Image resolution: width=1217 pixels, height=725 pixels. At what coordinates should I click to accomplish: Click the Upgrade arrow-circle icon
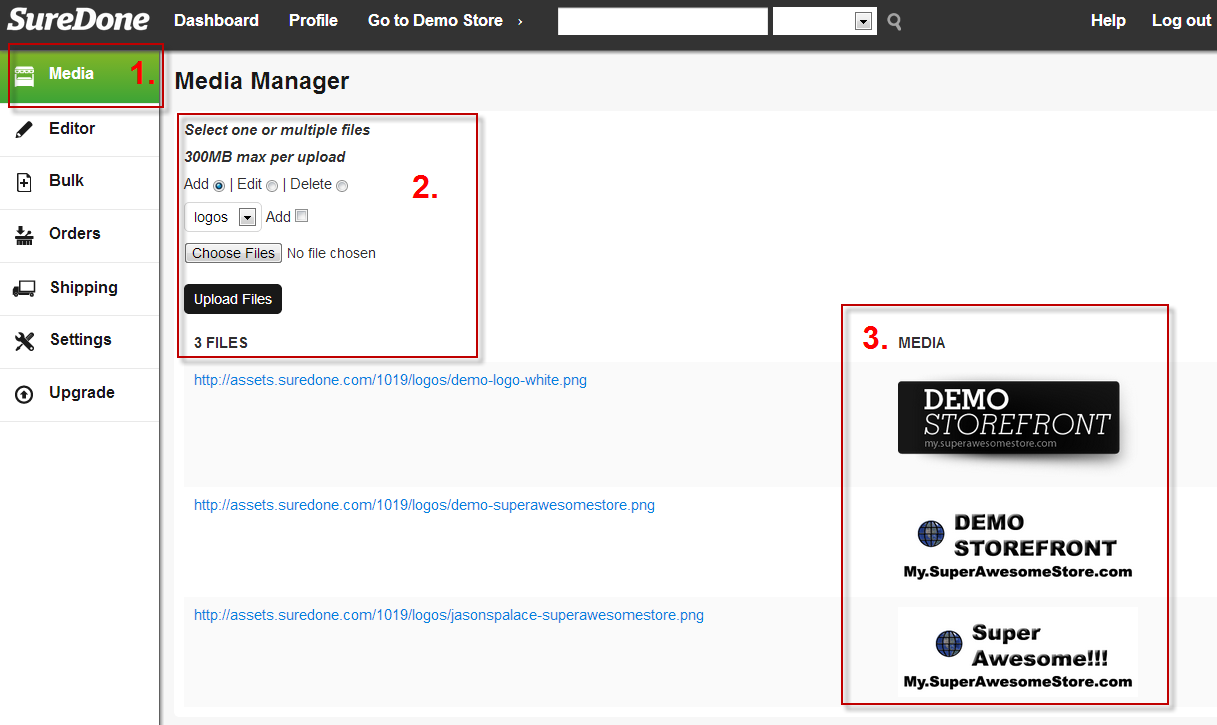point(25,394)
